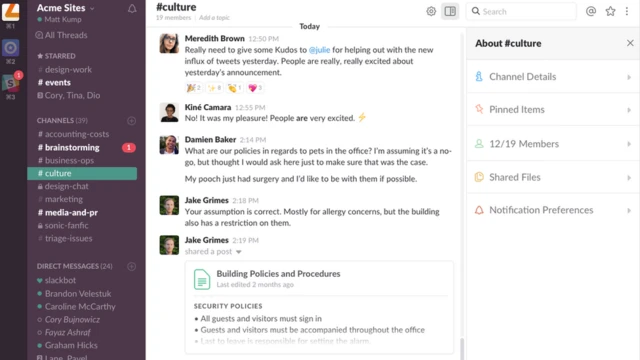Open All Threads view
Viewport: 640px width, 360px height.
[x=62, y=35]
